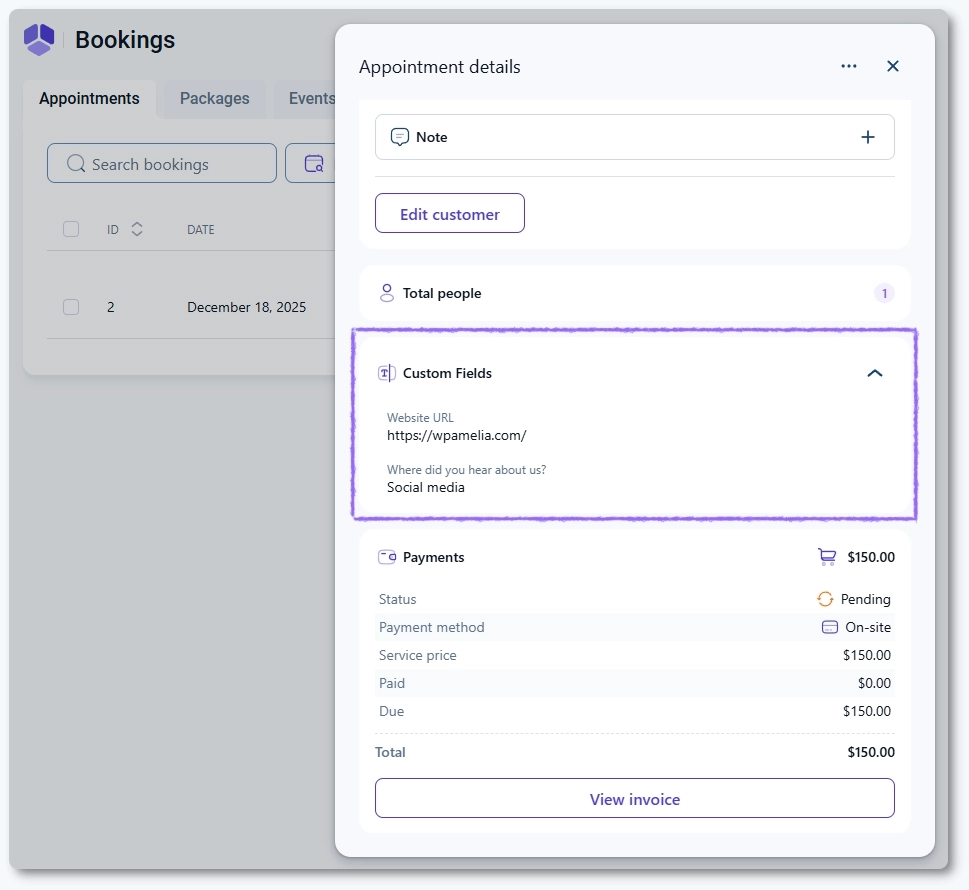Click the Paid $0.00 value
Image resolution: width=969 pixels, height=890 pixels.
874,683
